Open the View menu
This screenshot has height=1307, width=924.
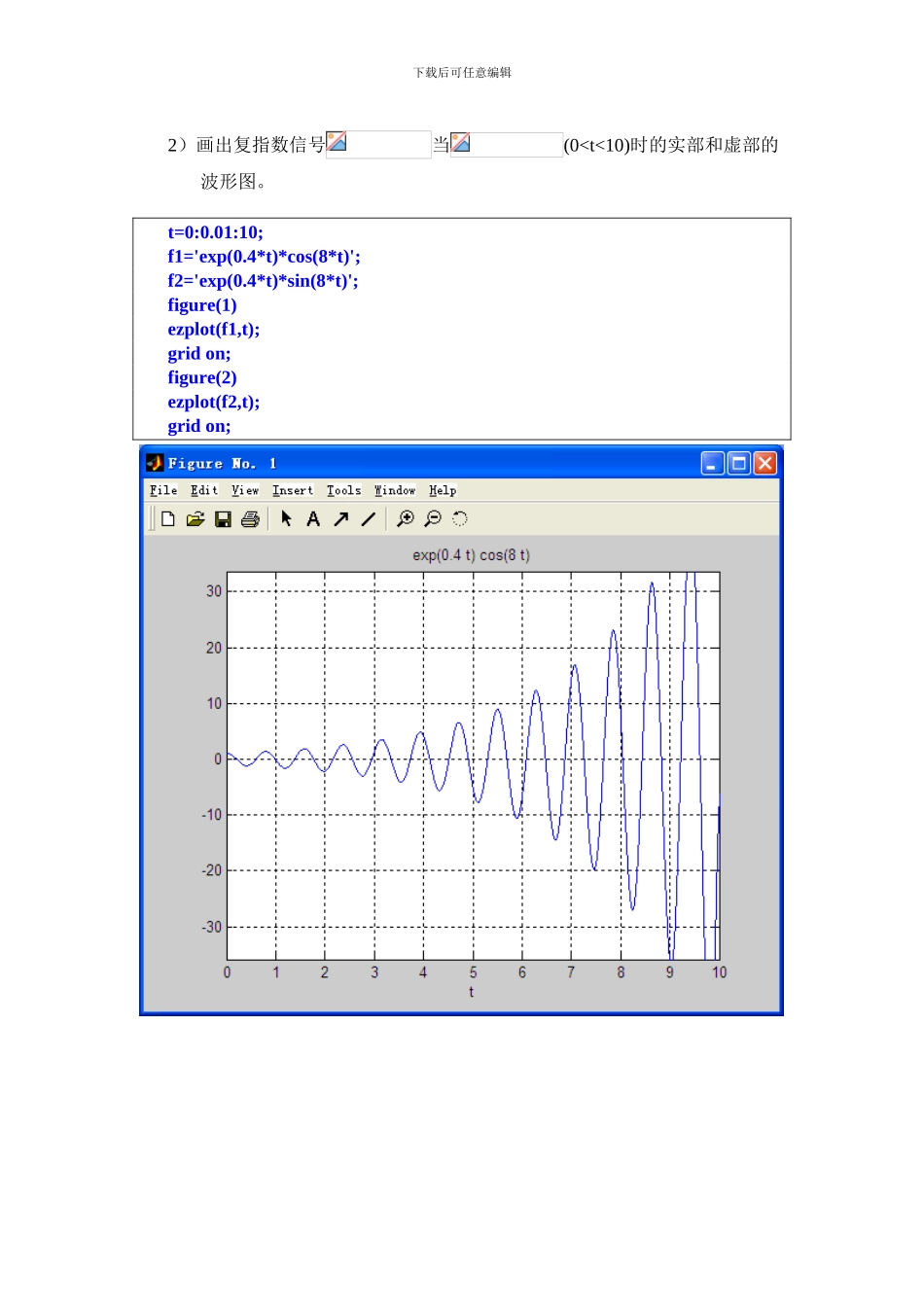[x=245, y=490]
